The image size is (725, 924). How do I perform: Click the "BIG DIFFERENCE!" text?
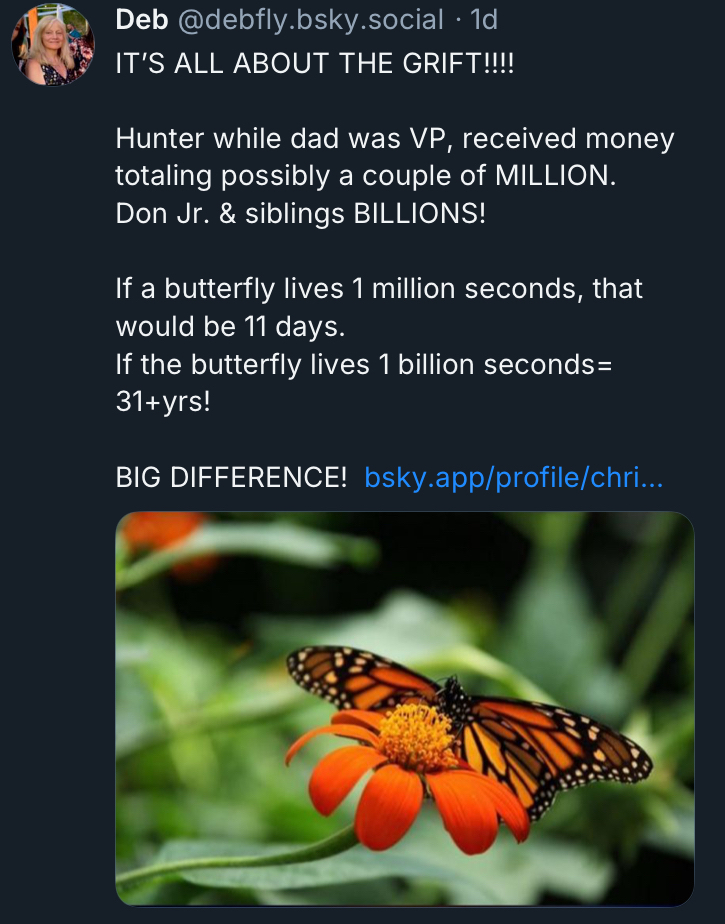(231, 477)
